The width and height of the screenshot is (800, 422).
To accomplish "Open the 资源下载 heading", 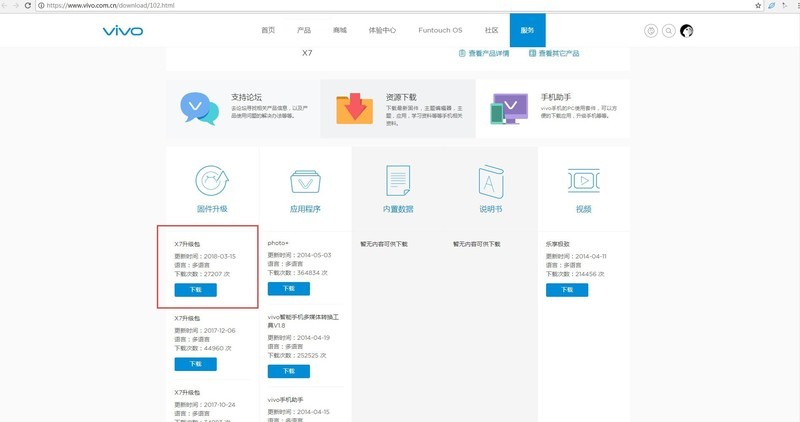I will tap(402, 97).
